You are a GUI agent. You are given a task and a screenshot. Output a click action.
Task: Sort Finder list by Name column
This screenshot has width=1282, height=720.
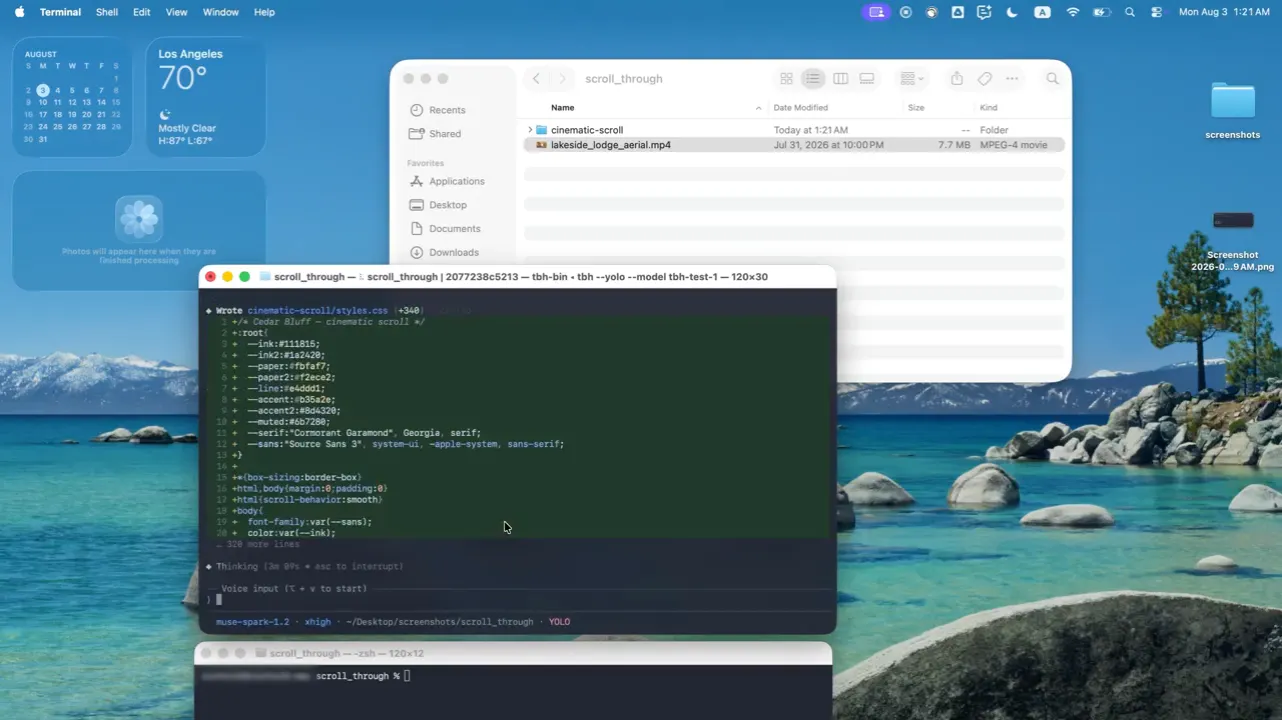[563, 108]
